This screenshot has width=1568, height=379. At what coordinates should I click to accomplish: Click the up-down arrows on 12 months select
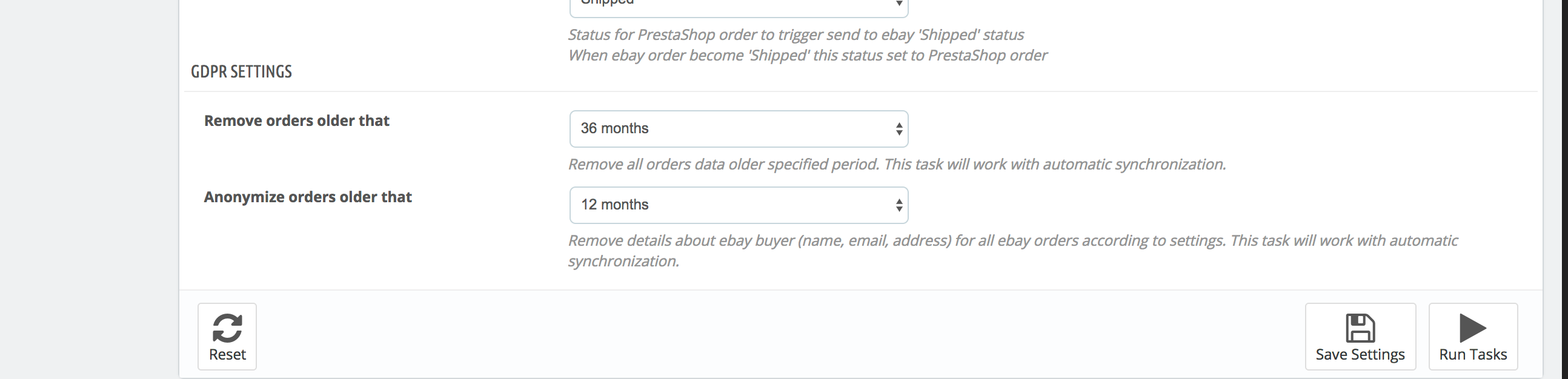899,206
